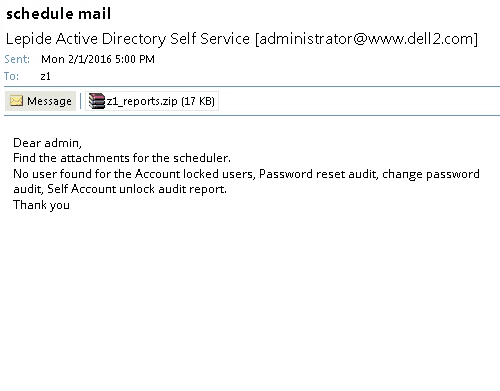500x391 pixels.
Task: Click the words Account locked users in the body
Action: (193, 174)
